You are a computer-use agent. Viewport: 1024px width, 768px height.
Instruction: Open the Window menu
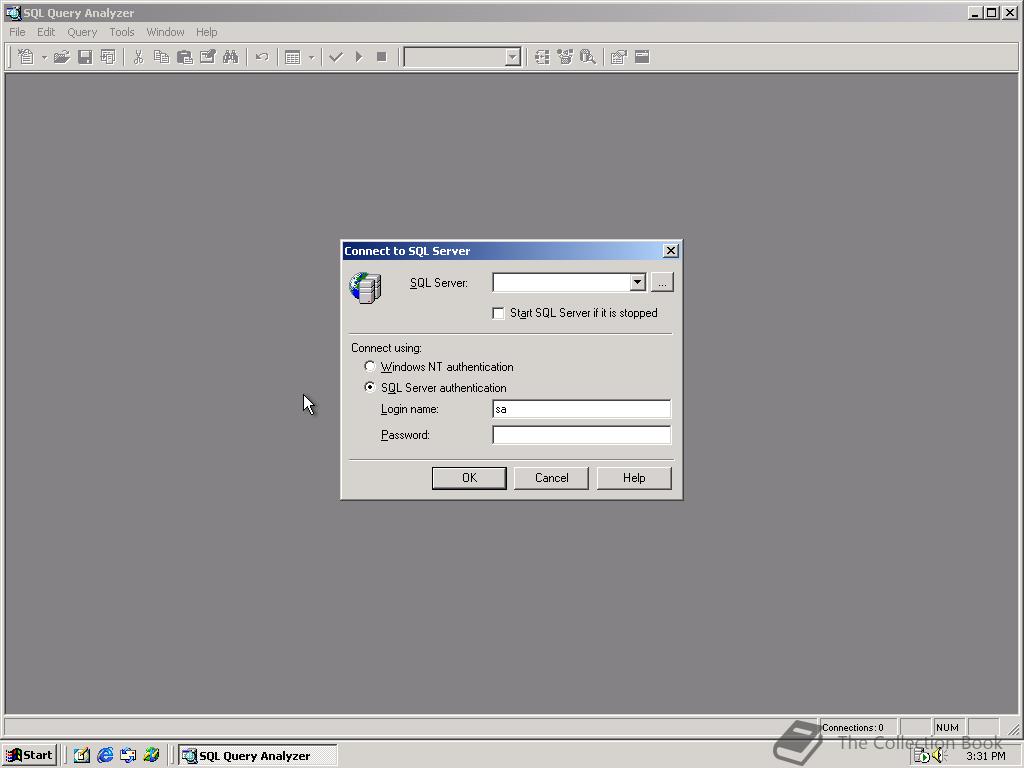point(165,32)
